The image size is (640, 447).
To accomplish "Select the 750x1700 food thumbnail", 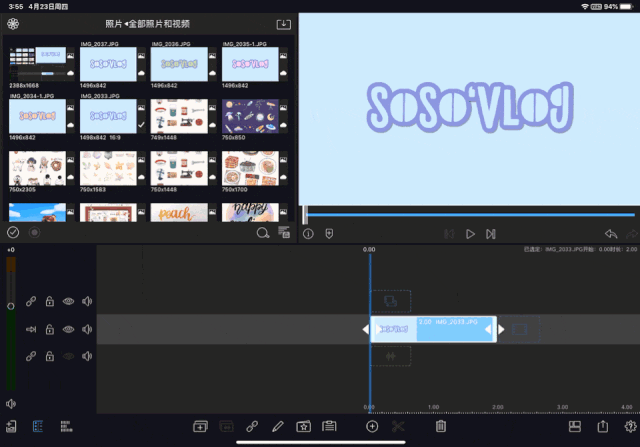I will click(x=250, y=168).
